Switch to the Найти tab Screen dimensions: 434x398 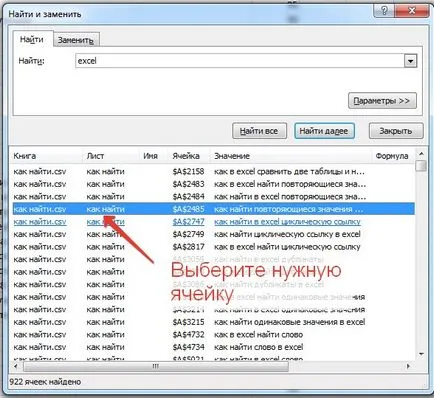[32, 39]
